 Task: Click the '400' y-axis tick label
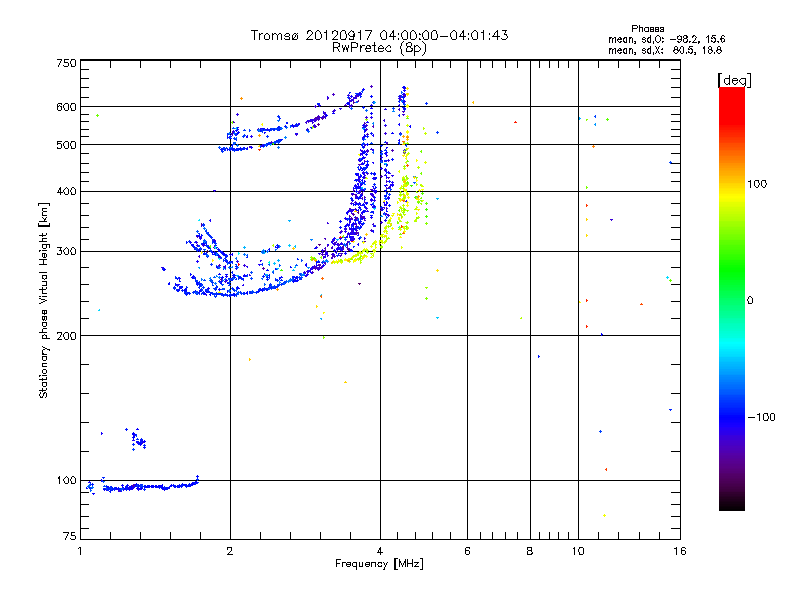66,191
